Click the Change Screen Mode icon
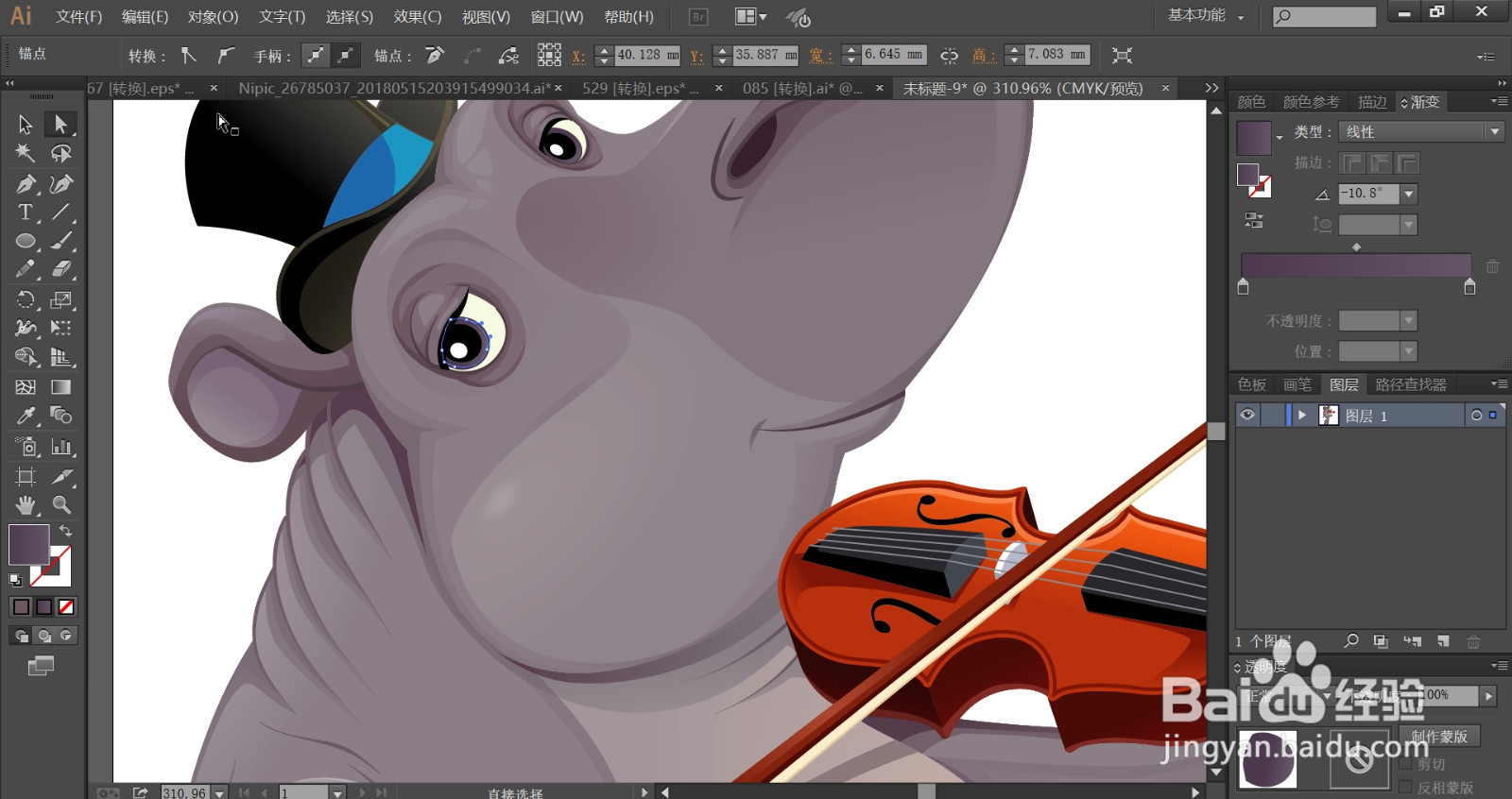The image size is (1512, 799). 41,666
